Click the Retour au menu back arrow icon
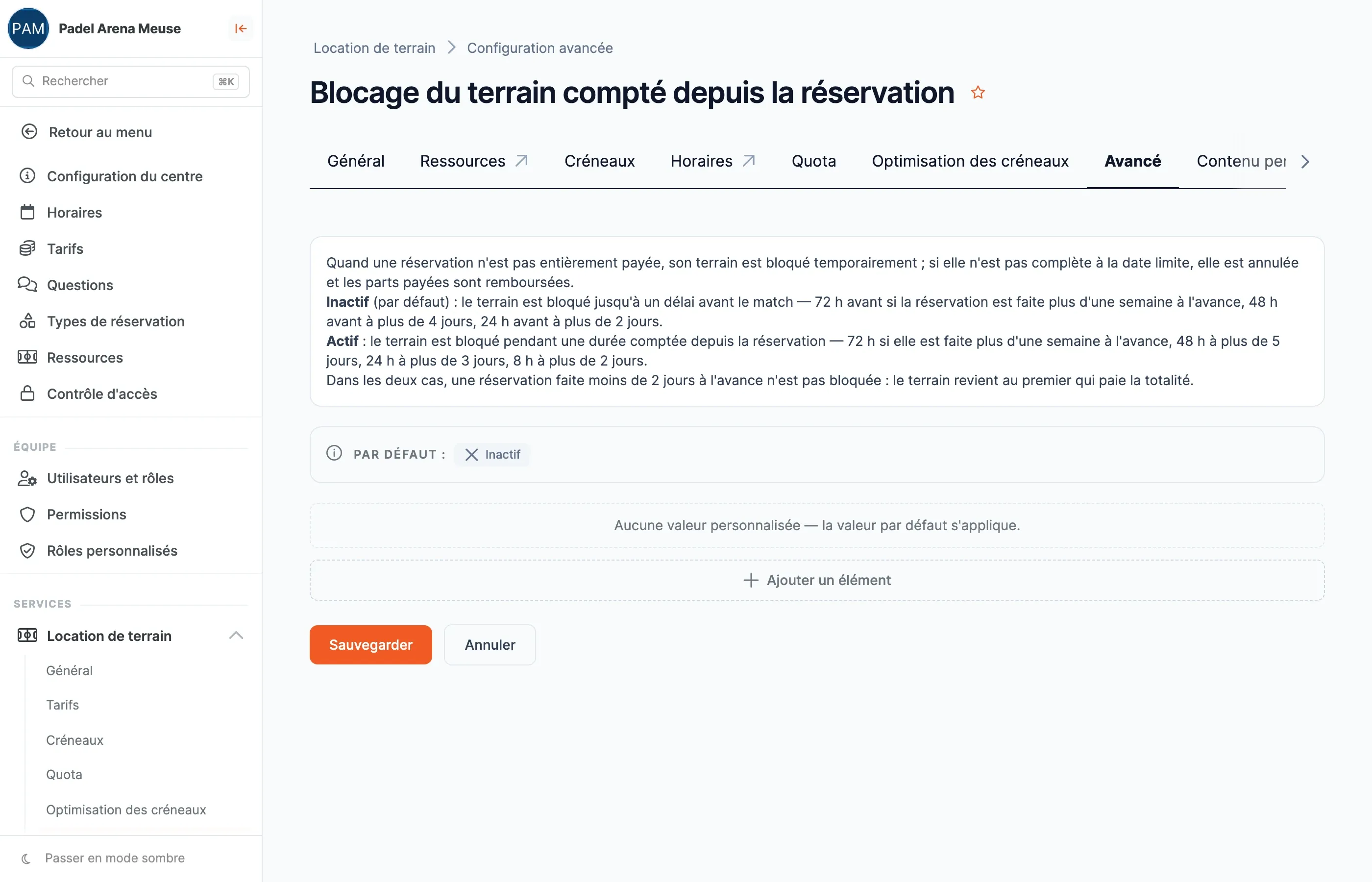Viewport: 1372px width, 882px height. tap(29, 132)
